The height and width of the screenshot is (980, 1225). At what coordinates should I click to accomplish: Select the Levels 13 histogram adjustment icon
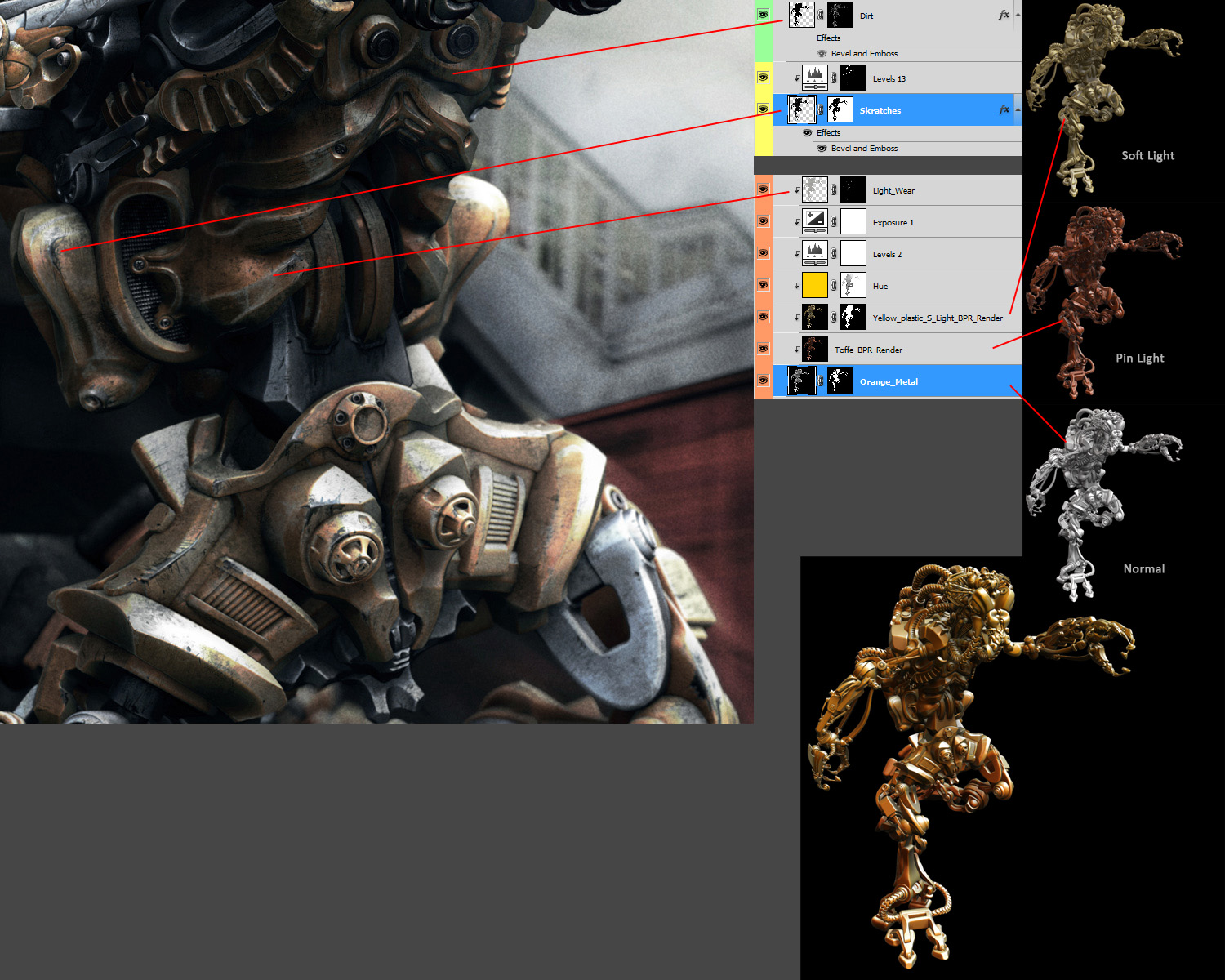pos(815,78)
